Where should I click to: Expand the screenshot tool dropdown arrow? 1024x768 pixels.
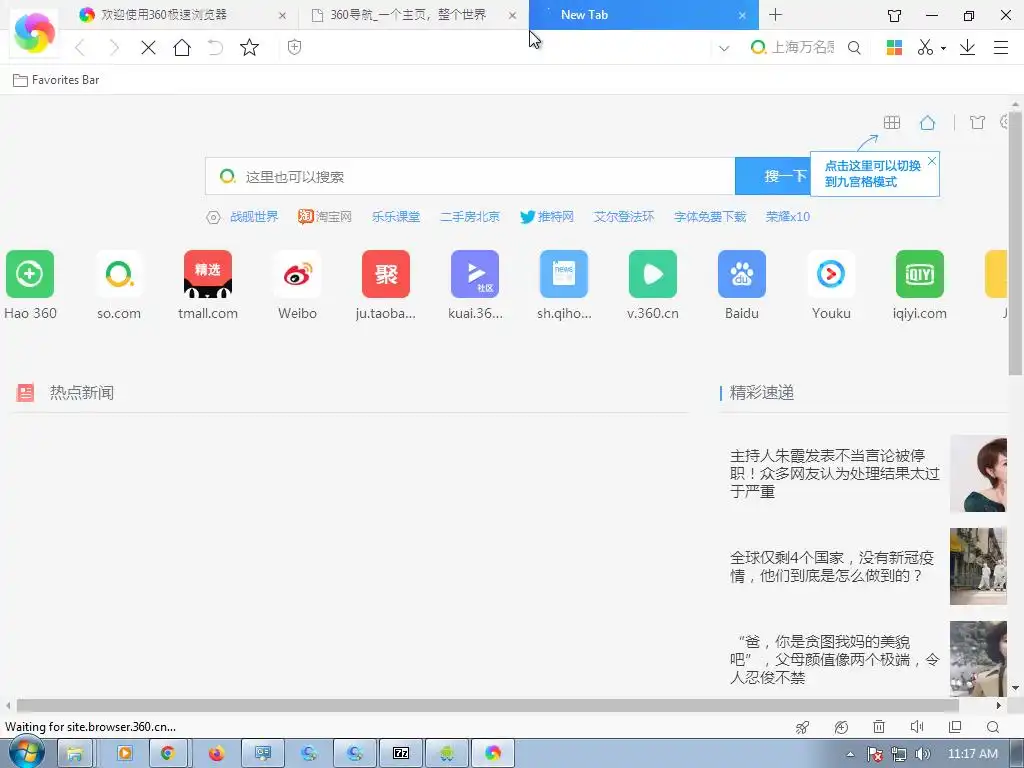[x=943, y=48]
